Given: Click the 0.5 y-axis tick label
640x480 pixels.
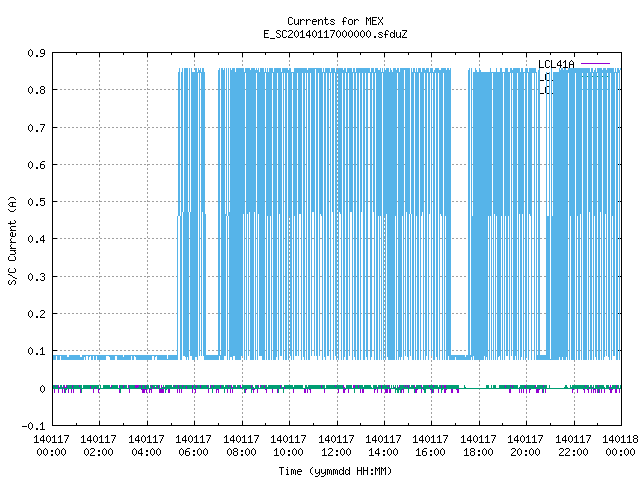Looking at the screenshot, I should pos(37,202).
